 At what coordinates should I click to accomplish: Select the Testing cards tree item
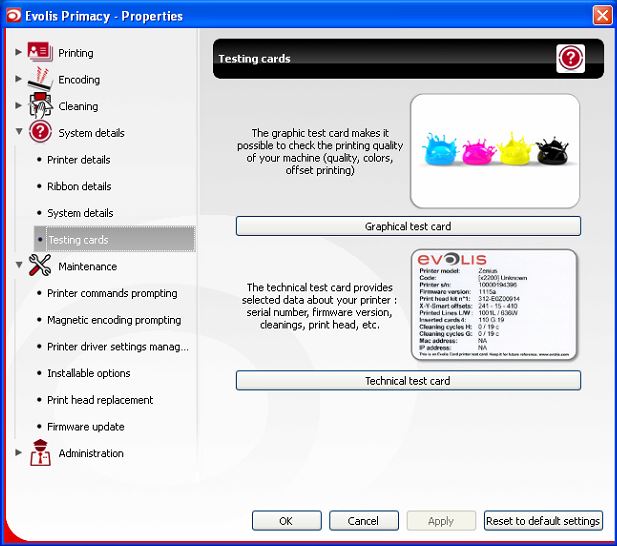click(115, 239)
